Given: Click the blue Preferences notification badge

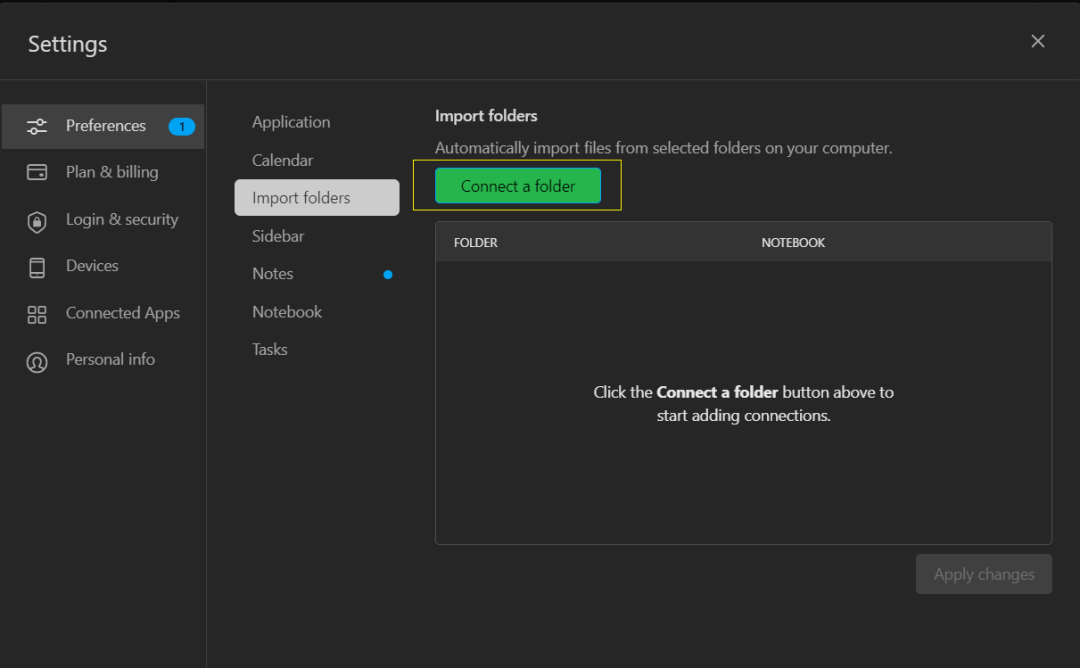Looking at the screenshot, I should (x=181, y=126).
